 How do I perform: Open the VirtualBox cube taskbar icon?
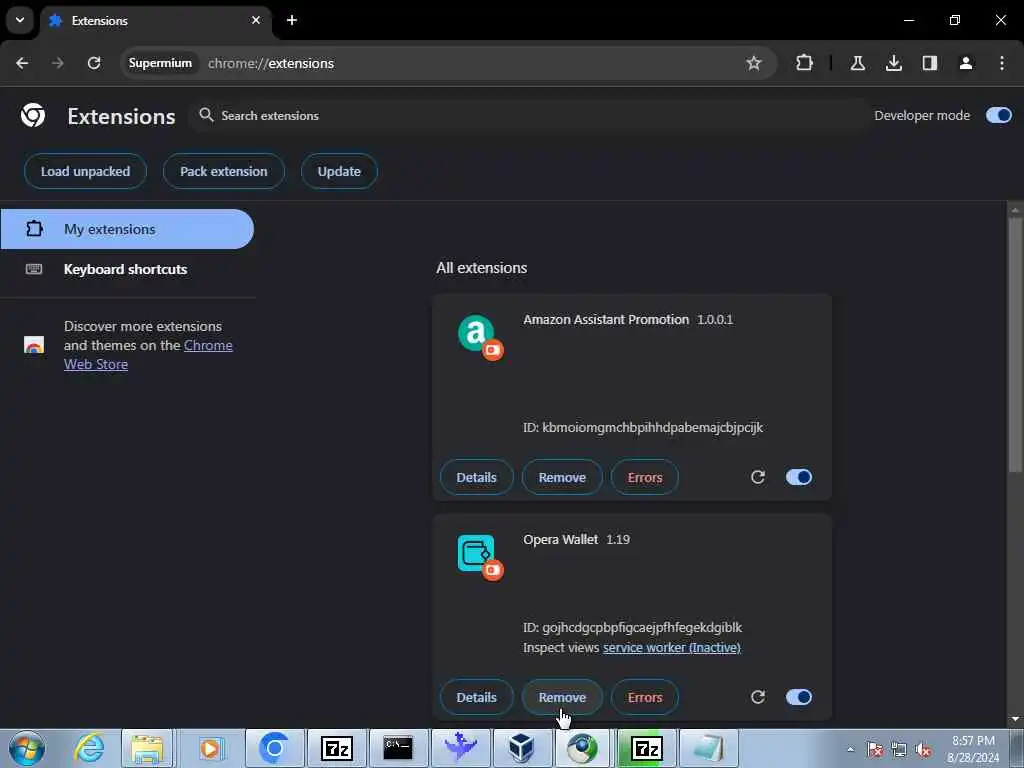click(522, 748)
